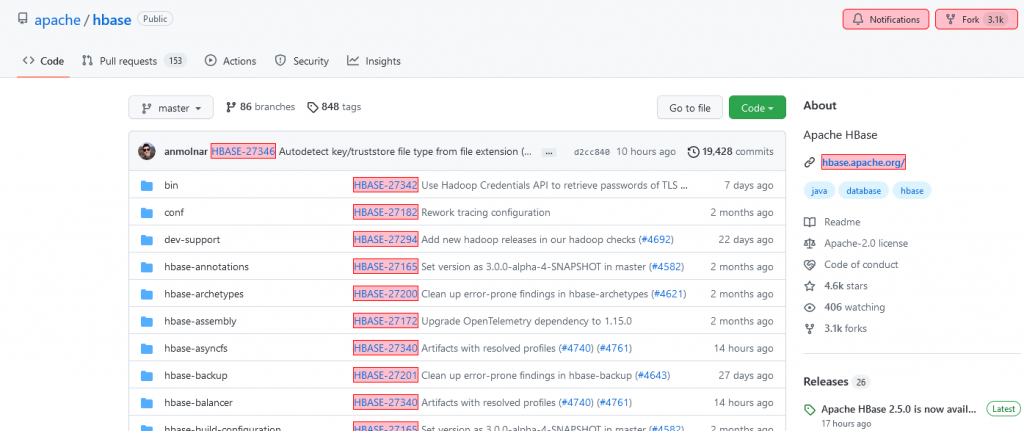Image resolution: width=1024 pixels, height=431 pixels.
Task: Click the hbase-asyncfs folder icon
Action: [x=146, y=348]
